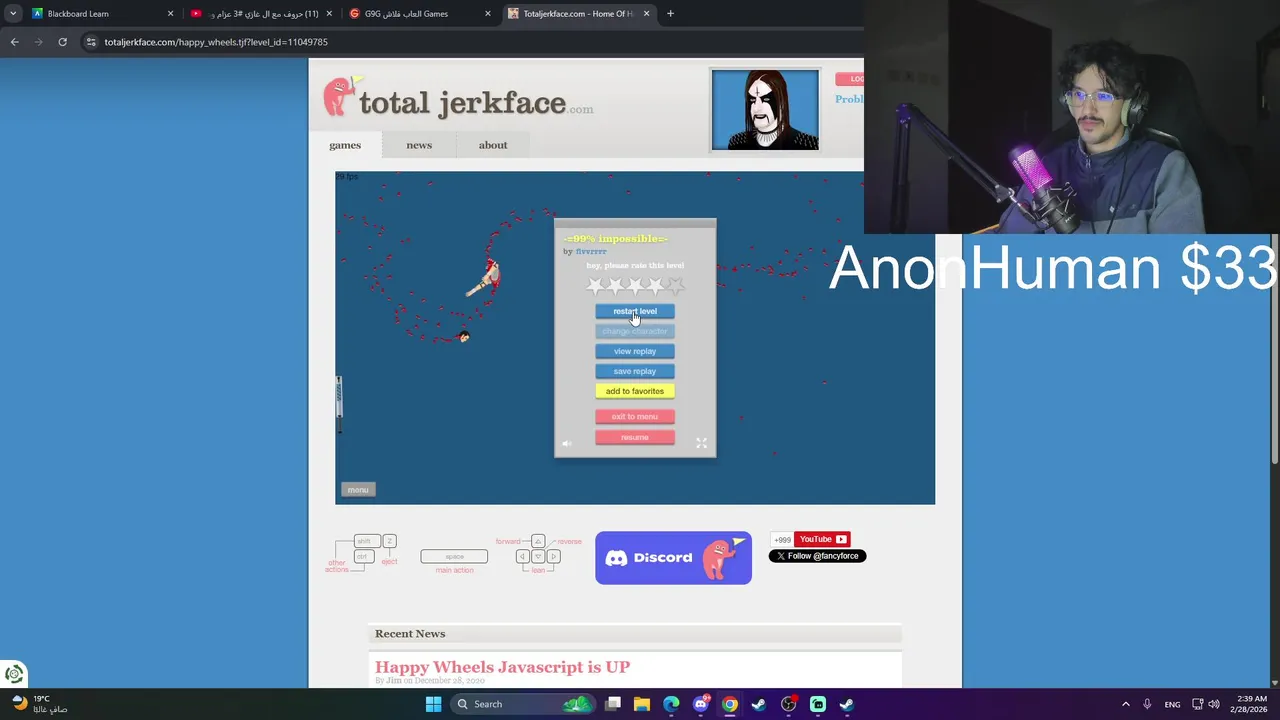Exit to menu from pause dialog

635,416
